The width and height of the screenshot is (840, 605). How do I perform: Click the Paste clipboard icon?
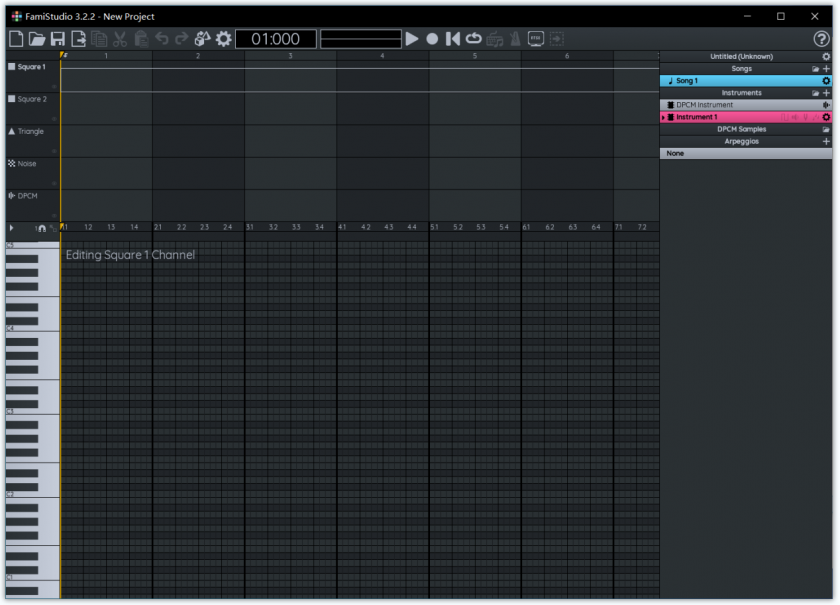pyautogui.click(x=141, y=39)
